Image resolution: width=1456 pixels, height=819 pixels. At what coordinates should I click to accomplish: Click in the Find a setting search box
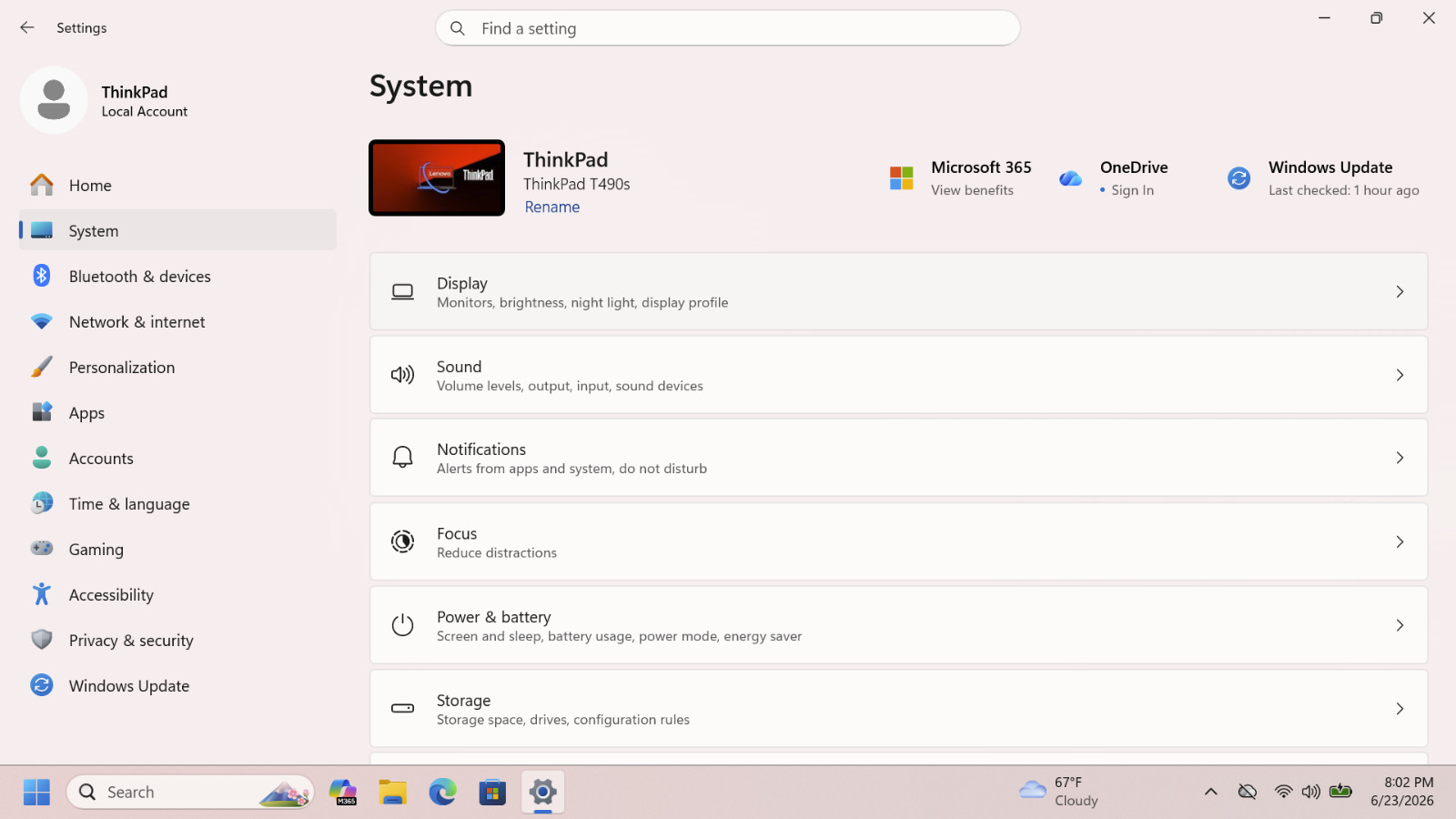point(728,28)
